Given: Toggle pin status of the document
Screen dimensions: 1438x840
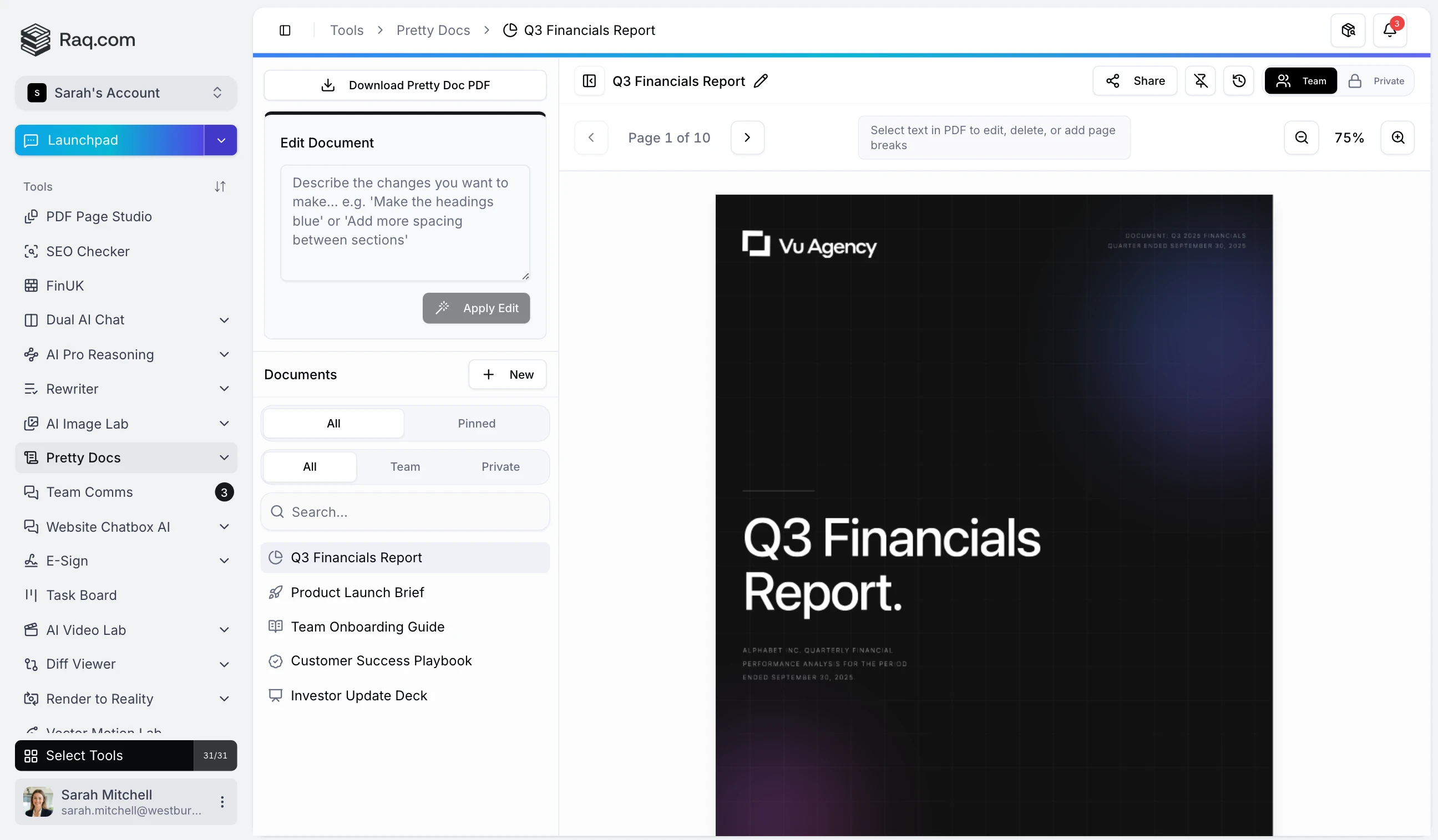Looking at the screenshot, I should pos(1201,80).
